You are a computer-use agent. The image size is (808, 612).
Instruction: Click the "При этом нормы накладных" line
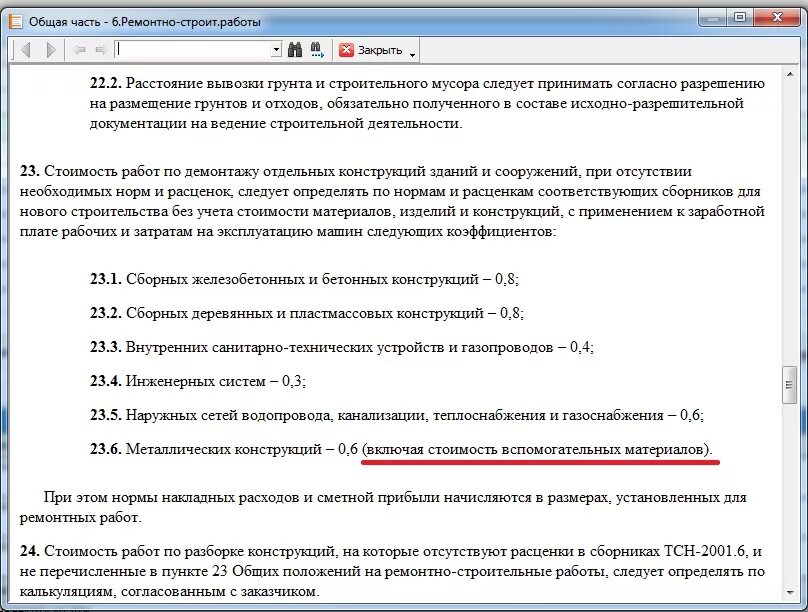[395, 497]
